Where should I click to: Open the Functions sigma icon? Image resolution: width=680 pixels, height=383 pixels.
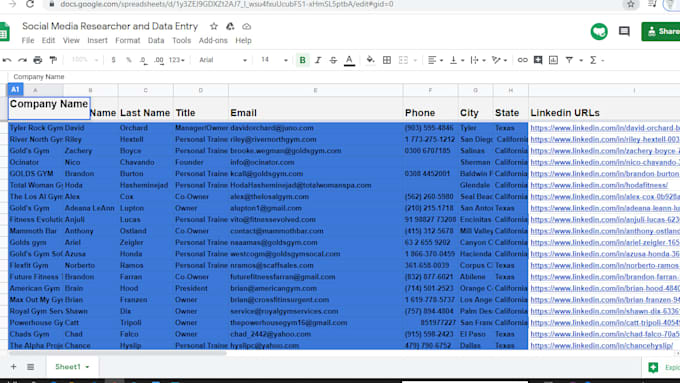[x=593, y=60]
